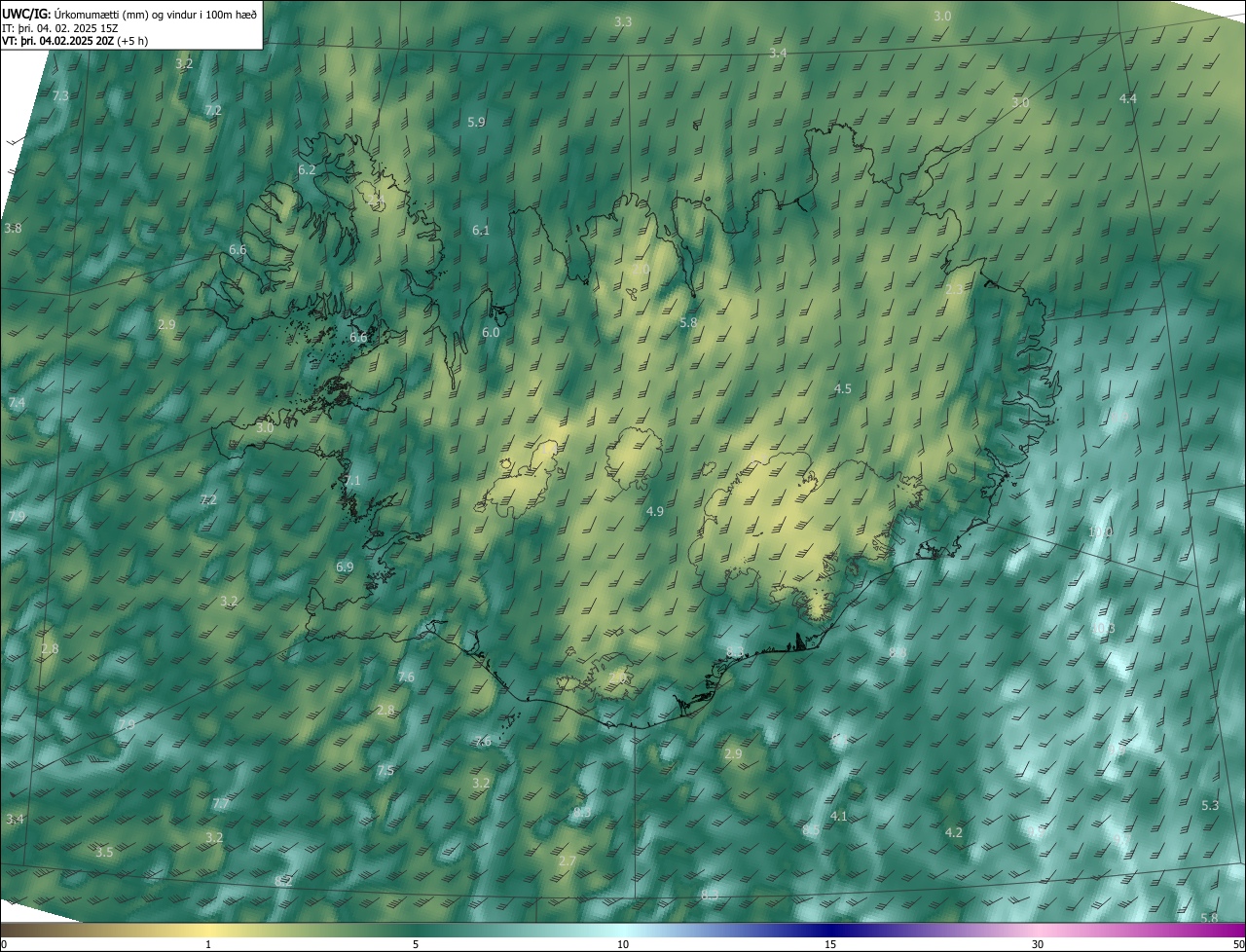
Task: Click the legend tick label 1
Action: coord(208,944)
